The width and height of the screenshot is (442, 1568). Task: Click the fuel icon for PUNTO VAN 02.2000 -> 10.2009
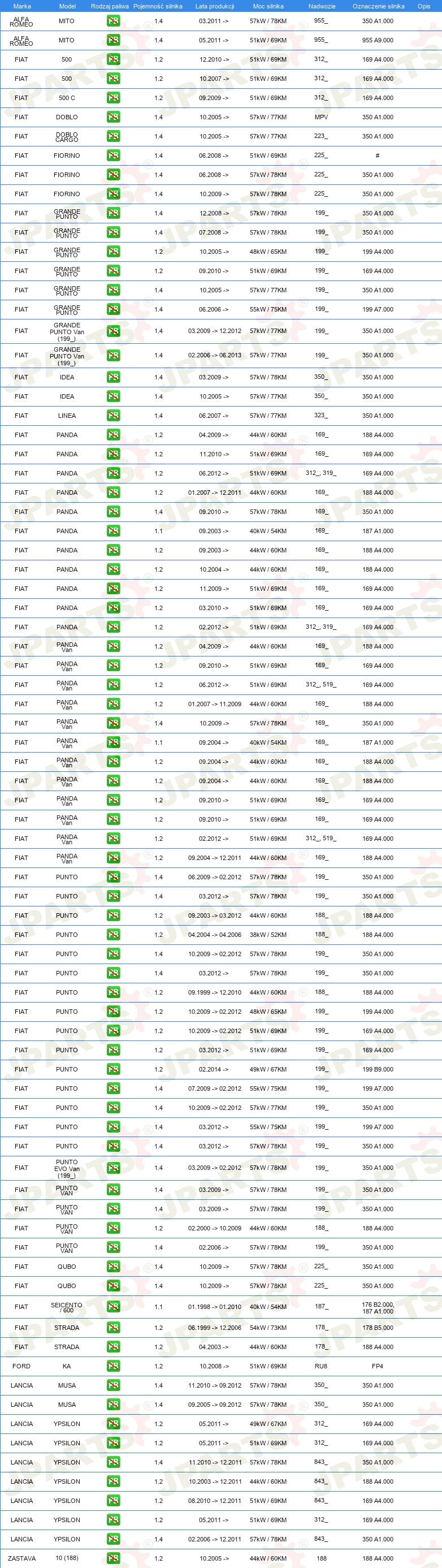113,1228
